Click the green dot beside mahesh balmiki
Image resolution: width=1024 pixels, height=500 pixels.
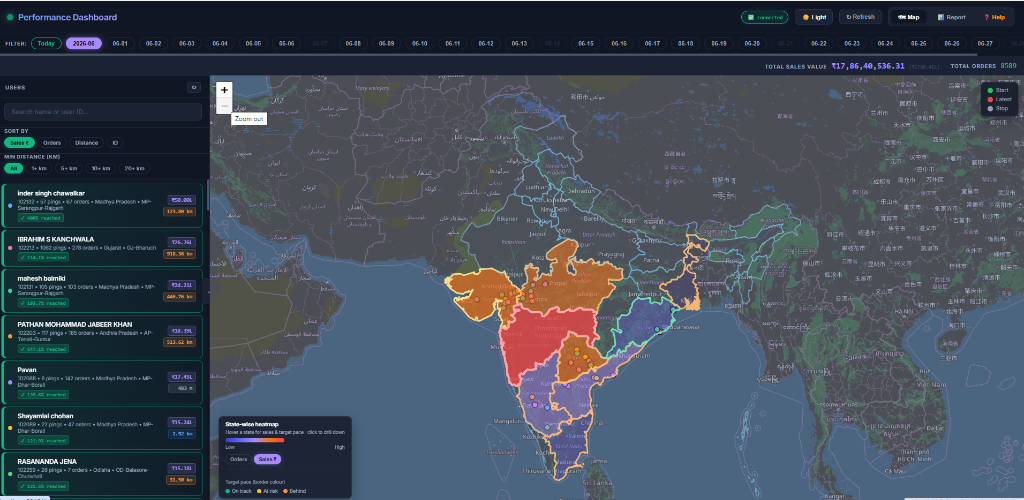point(10,290)
